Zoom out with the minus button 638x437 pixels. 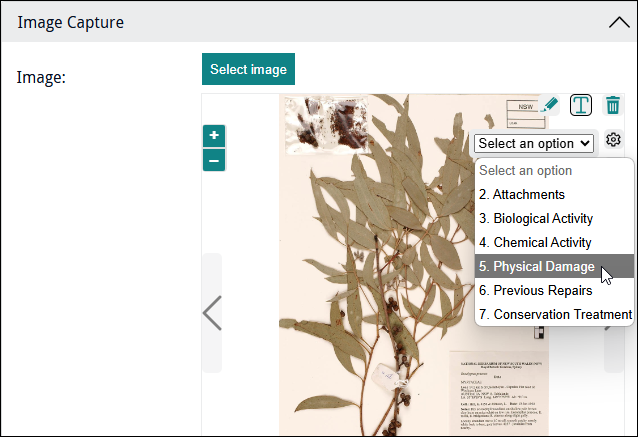pyautogui.click(x=214, y=160)
